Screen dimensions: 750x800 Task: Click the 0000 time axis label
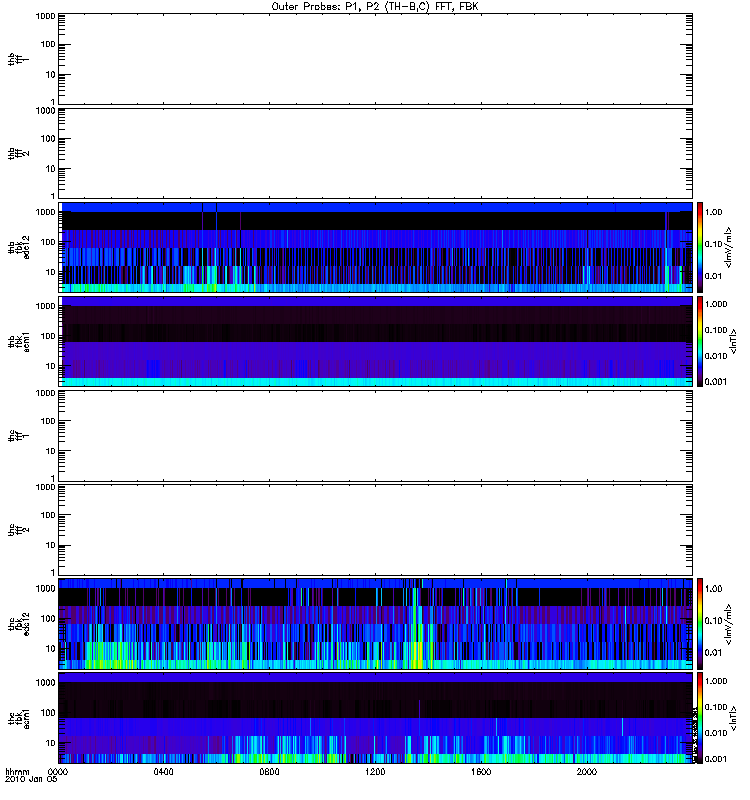tap(58, 772)
